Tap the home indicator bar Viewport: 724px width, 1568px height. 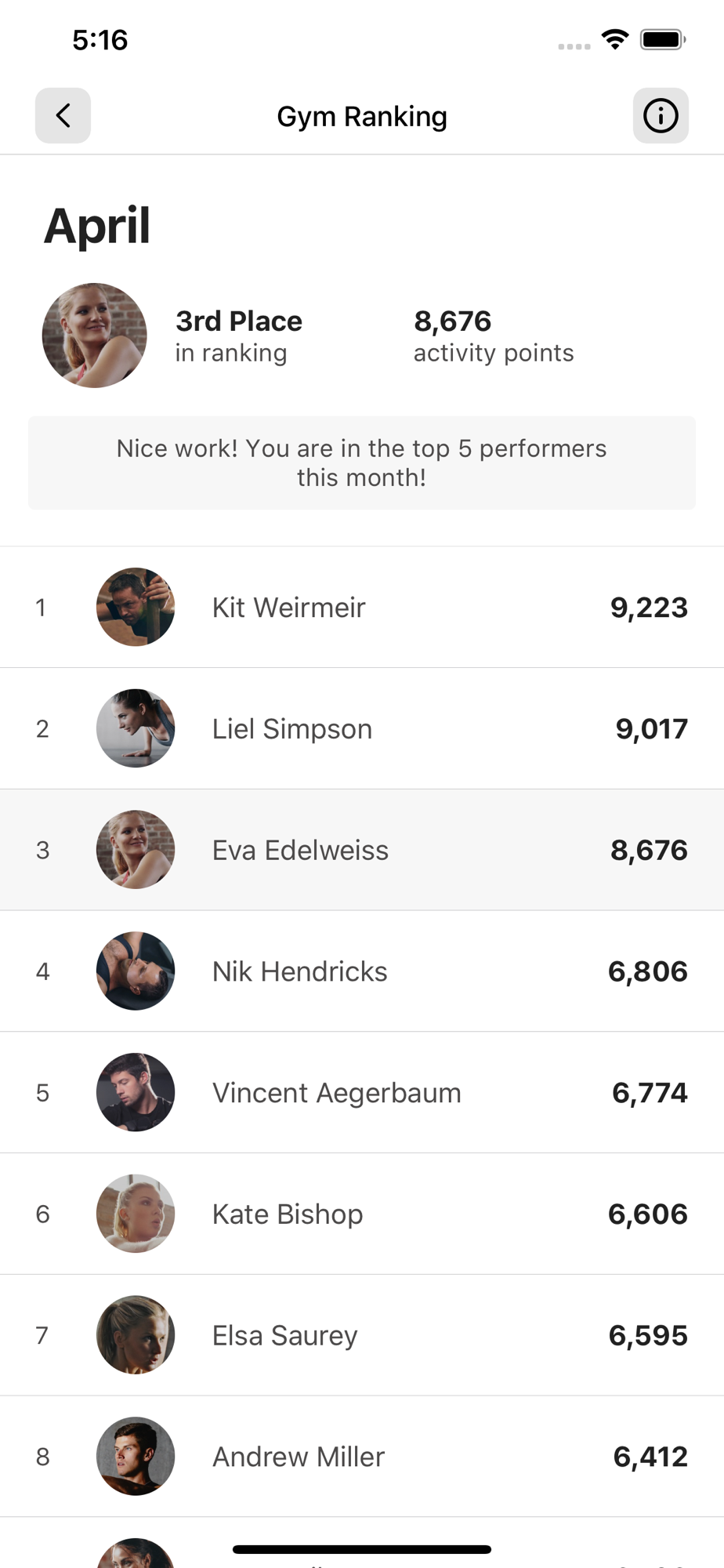tap(362, 1549)
